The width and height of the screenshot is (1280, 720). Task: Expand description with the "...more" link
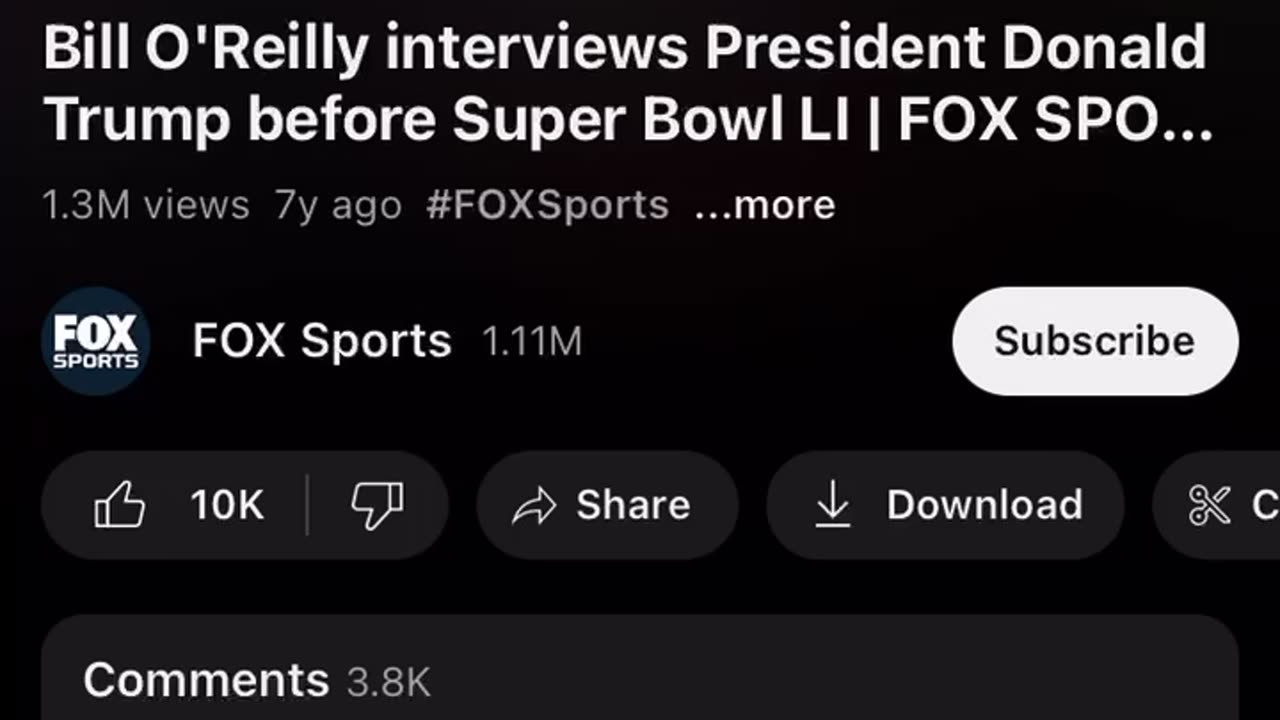(x=765, y=205)
